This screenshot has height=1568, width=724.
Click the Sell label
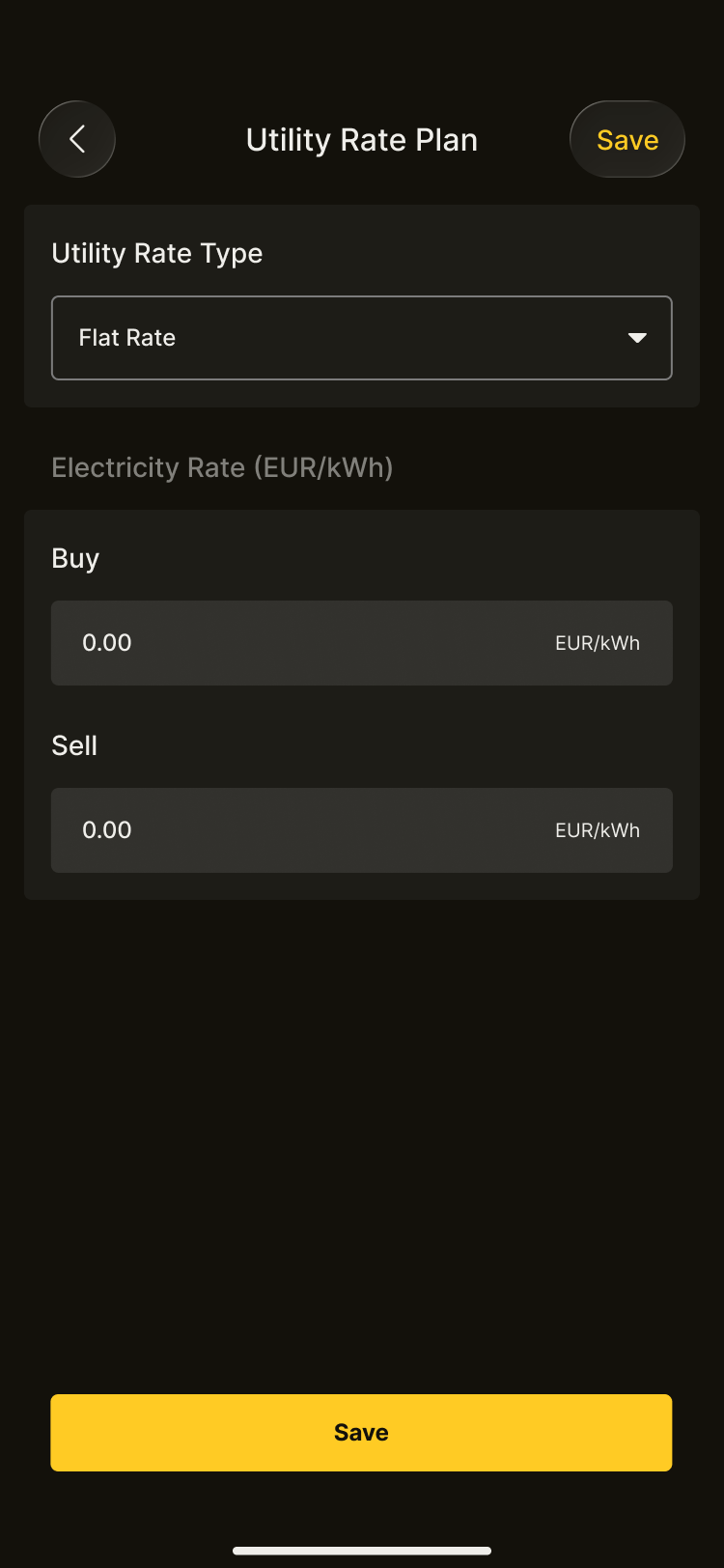click(x=74, y=746)
